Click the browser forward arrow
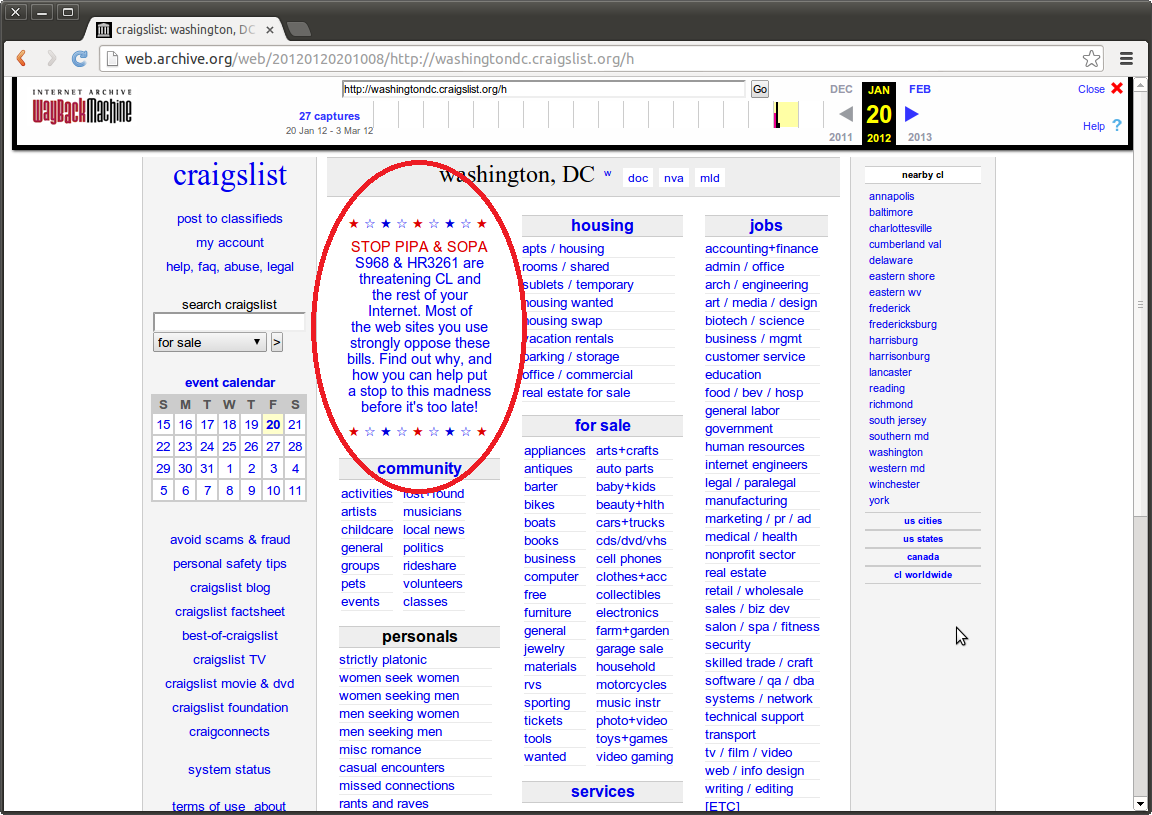This screenshot has width=1152, height=815. point(51,59)
